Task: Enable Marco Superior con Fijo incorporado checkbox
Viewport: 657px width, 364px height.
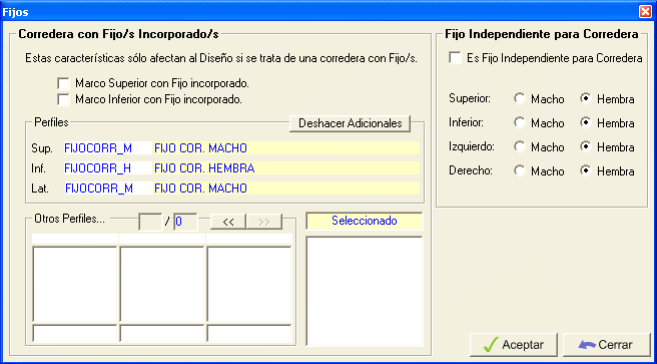Action: pos(63,83)
